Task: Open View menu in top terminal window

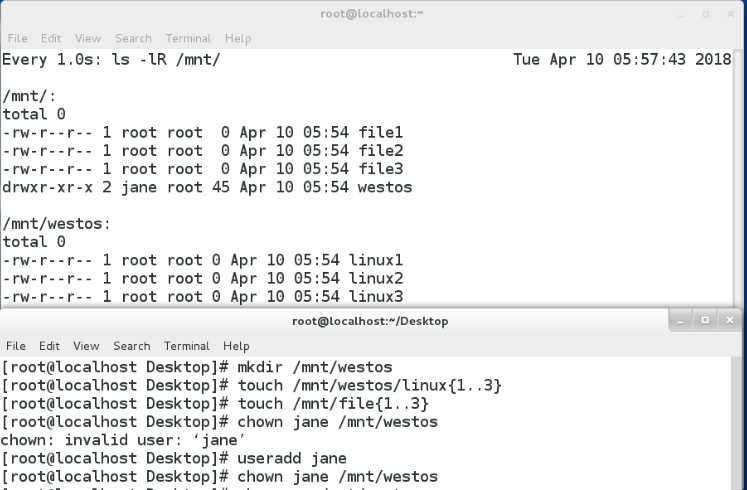Action: (88, 38)
